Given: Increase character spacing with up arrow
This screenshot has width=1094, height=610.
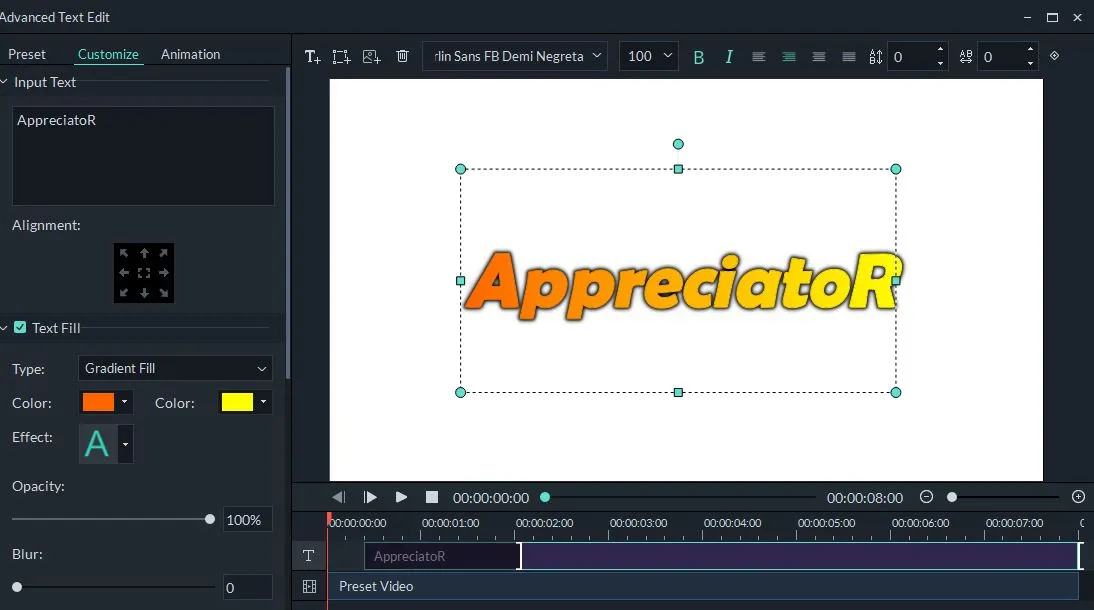Looking at the screenshot, I should [1031, 49].
